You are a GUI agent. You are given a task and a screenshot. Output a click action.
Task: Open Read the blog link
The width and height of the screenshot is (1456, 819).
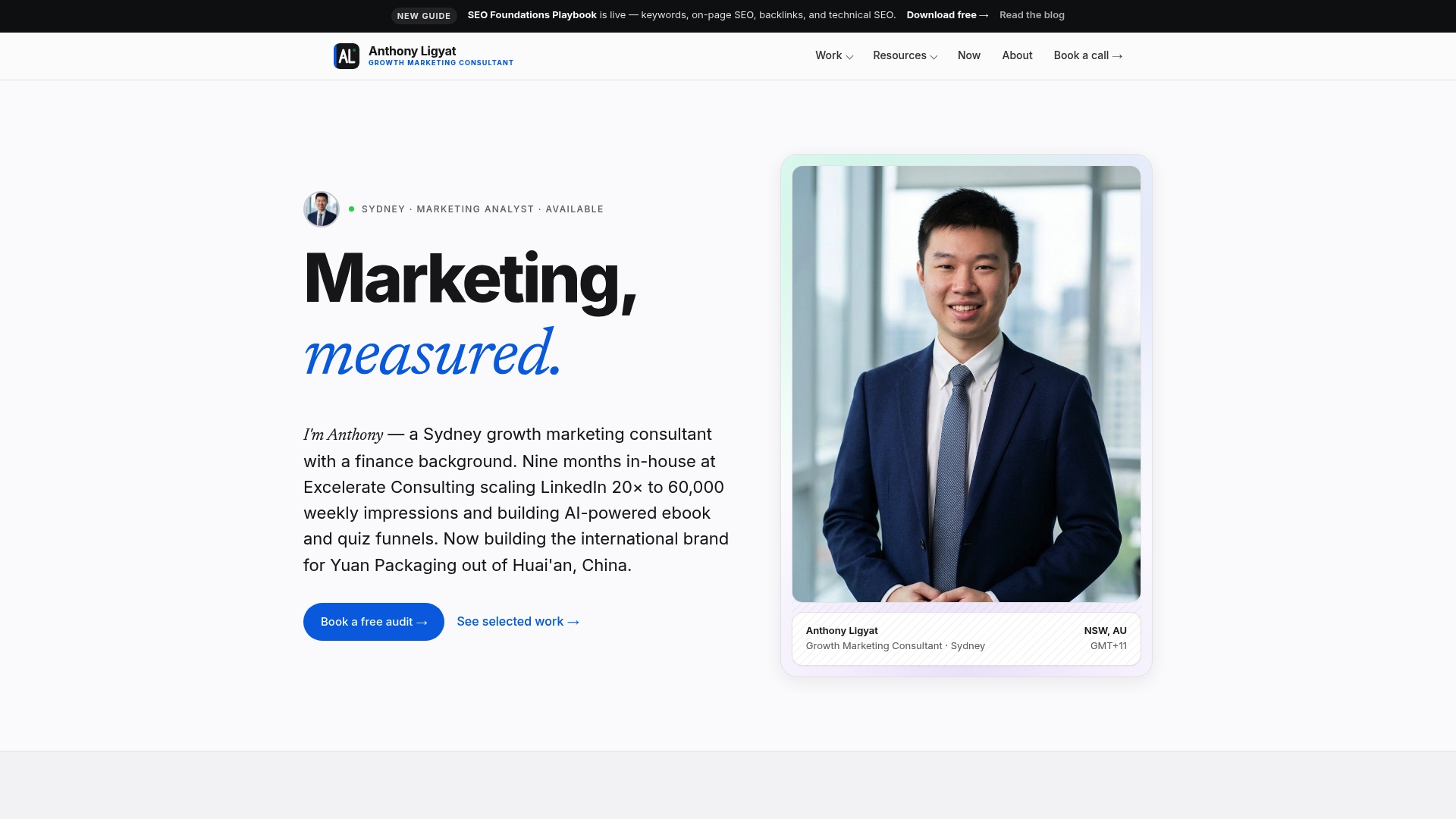[x=1031, y=15]
